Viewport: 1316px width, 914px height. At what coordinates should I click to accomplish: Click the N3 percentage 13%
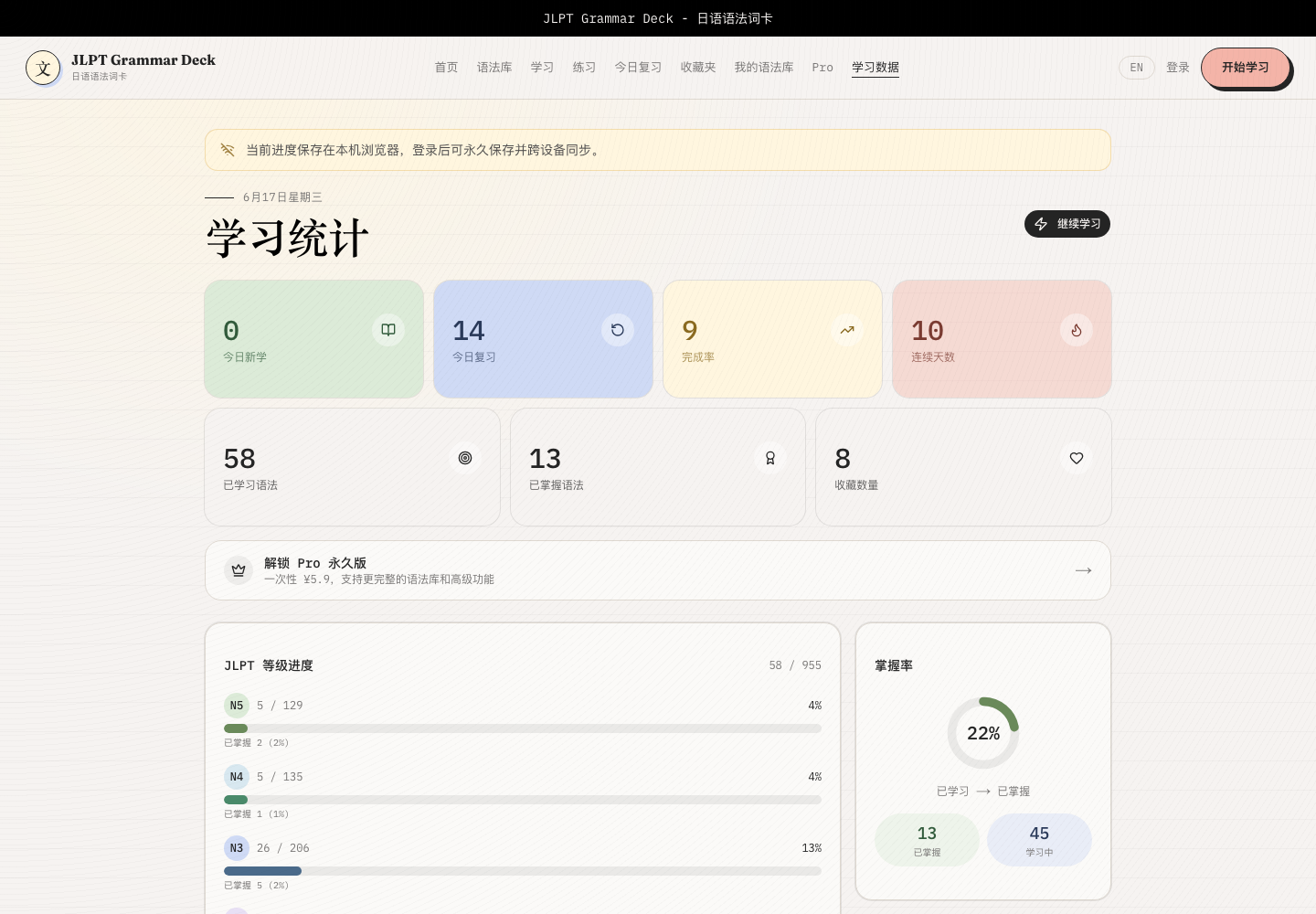pos(812,848)
